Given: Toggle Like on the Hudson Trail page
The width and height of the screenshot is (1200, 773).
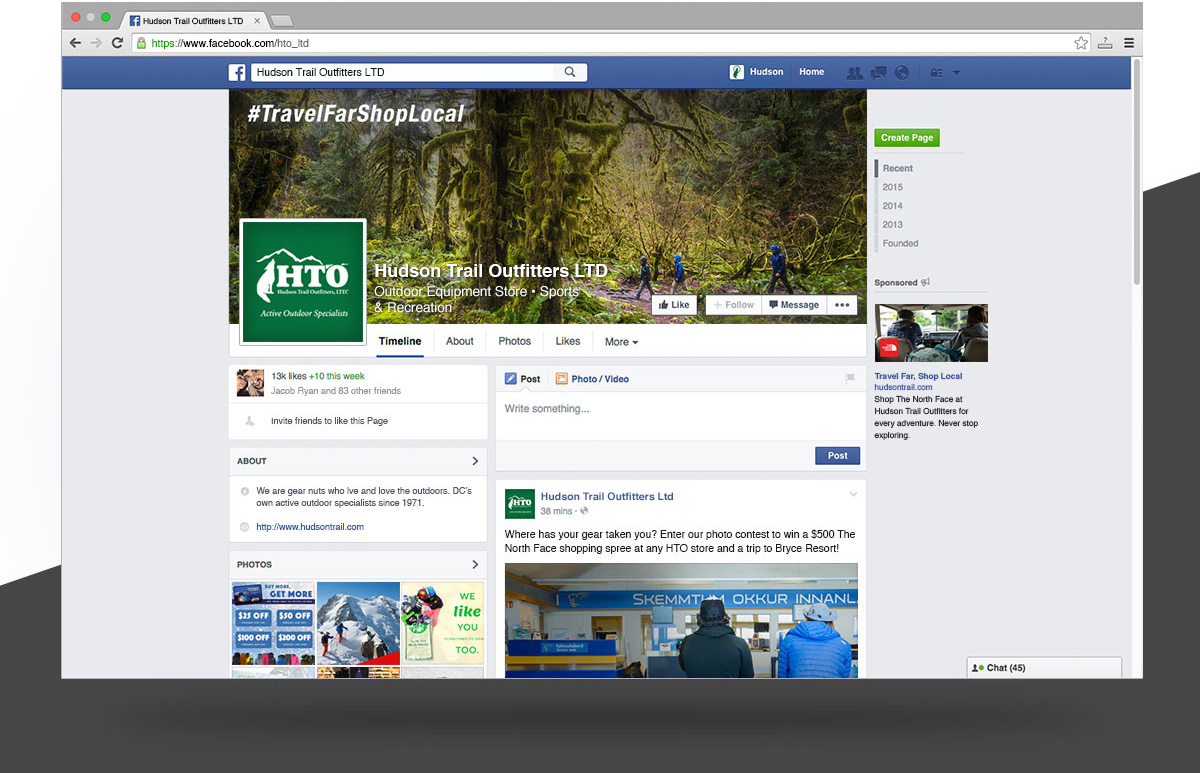Looking at the screenshot, I should [x=673, y=305].
